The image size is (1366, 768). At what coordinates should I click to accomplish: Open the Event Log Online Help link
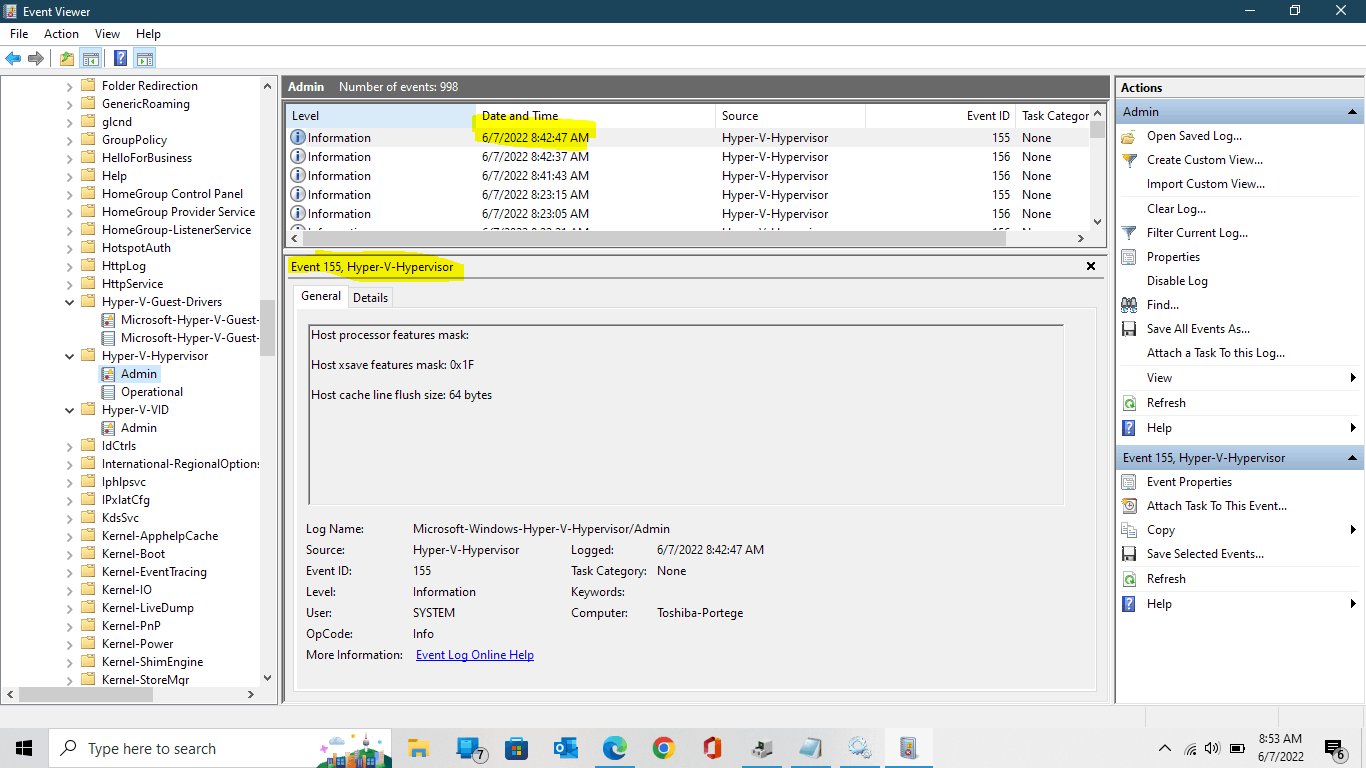pyautogui.click(x=475, y=655)
